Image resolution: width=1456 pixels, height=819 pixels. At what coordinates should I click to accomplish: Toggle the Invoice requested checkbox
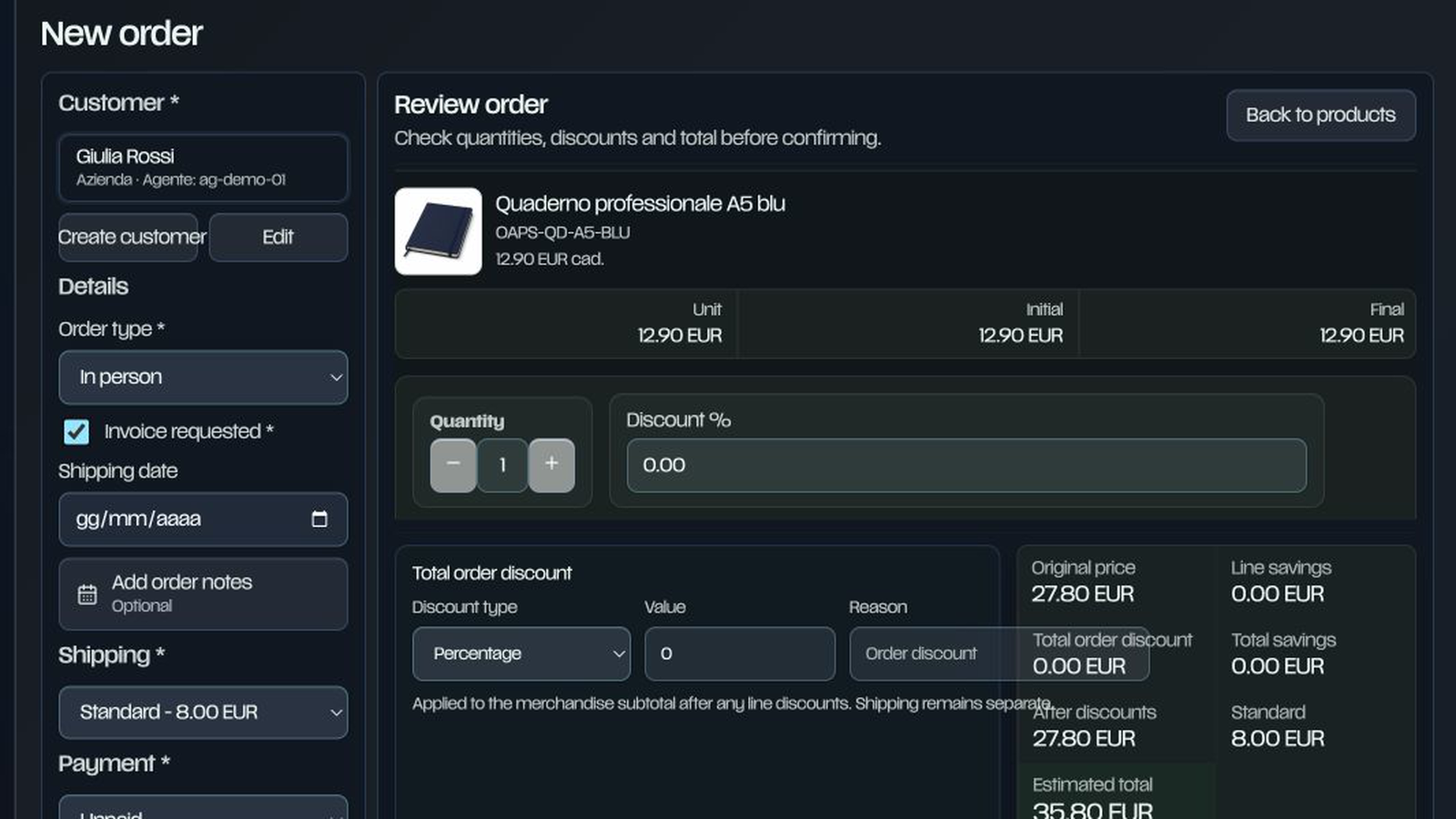click(76, 431)
